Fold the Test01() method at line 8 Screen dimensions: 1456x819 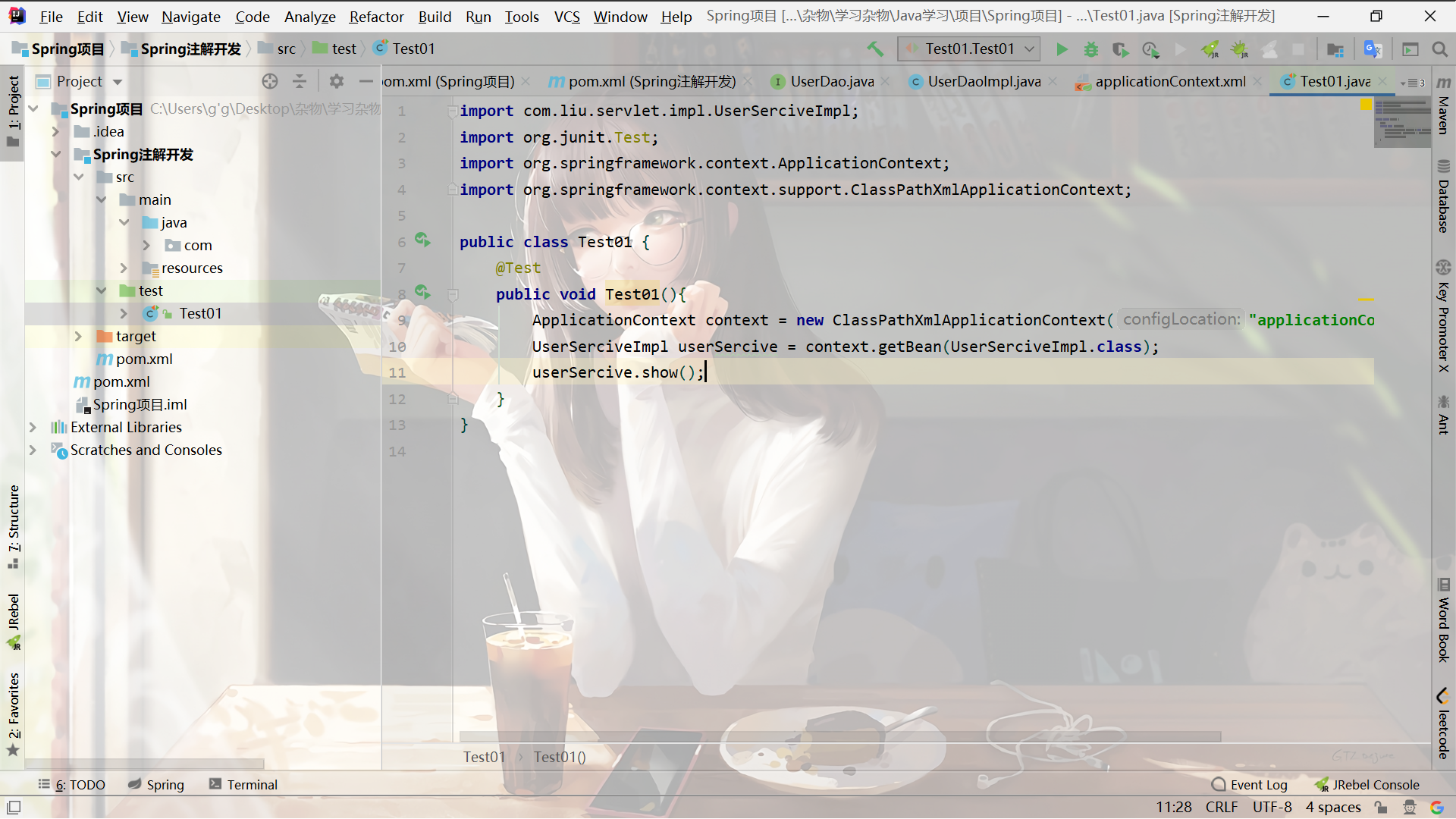(453, 294)
